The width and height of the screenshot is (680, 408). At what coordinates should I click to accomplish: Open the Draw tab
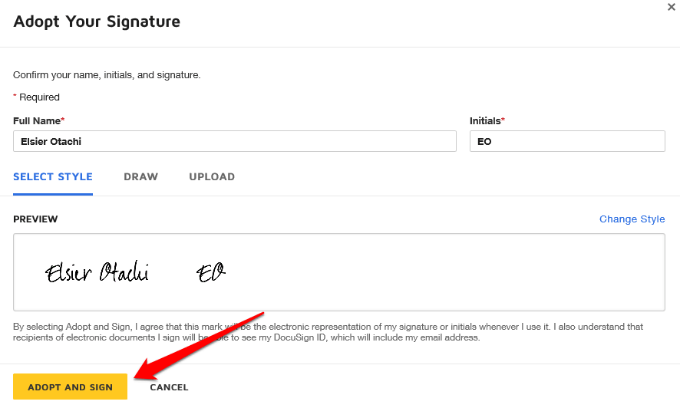141,177
